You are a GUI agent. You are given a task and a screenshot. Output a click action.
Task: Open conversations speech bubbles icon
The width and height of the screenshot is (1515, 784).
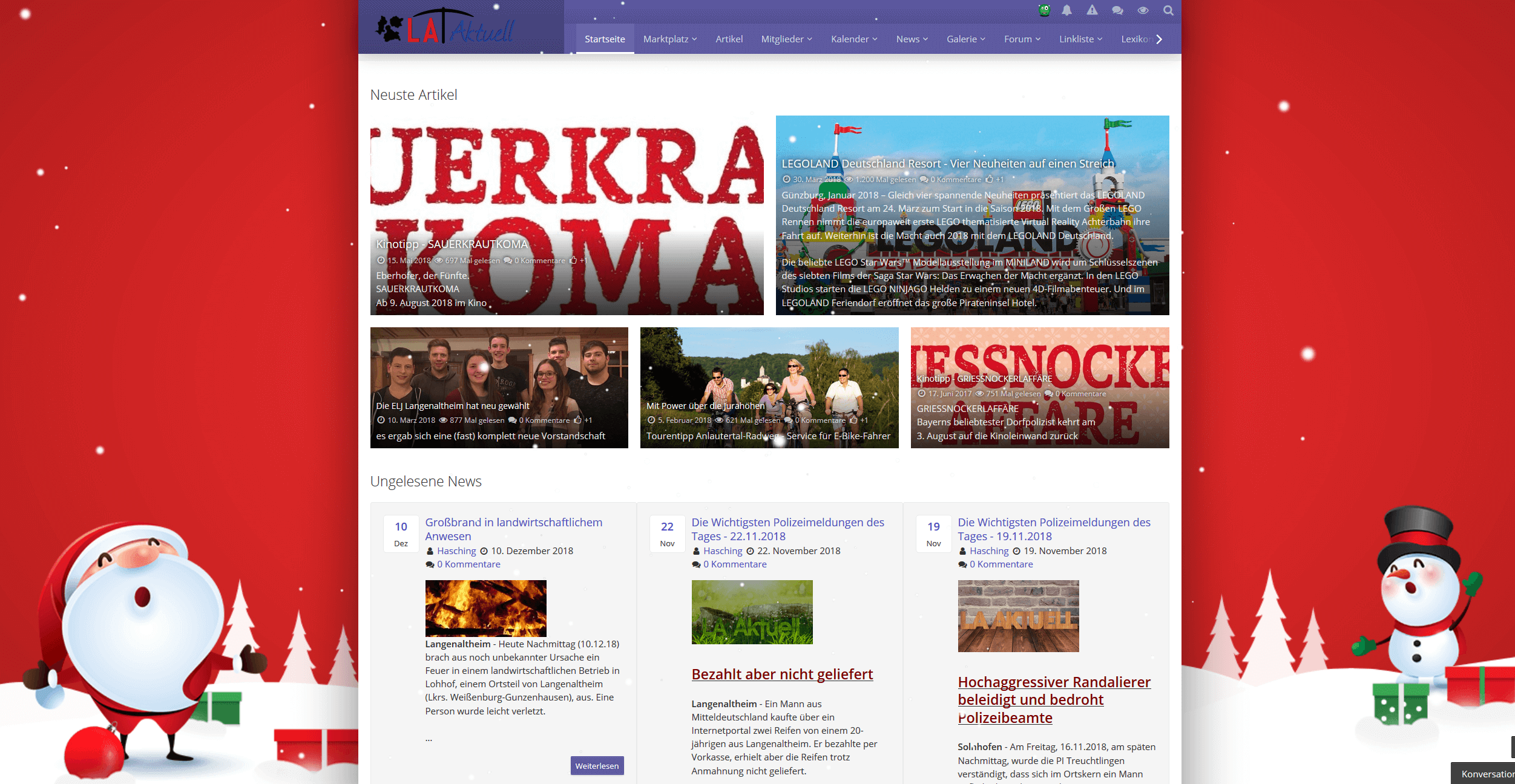1117,10
